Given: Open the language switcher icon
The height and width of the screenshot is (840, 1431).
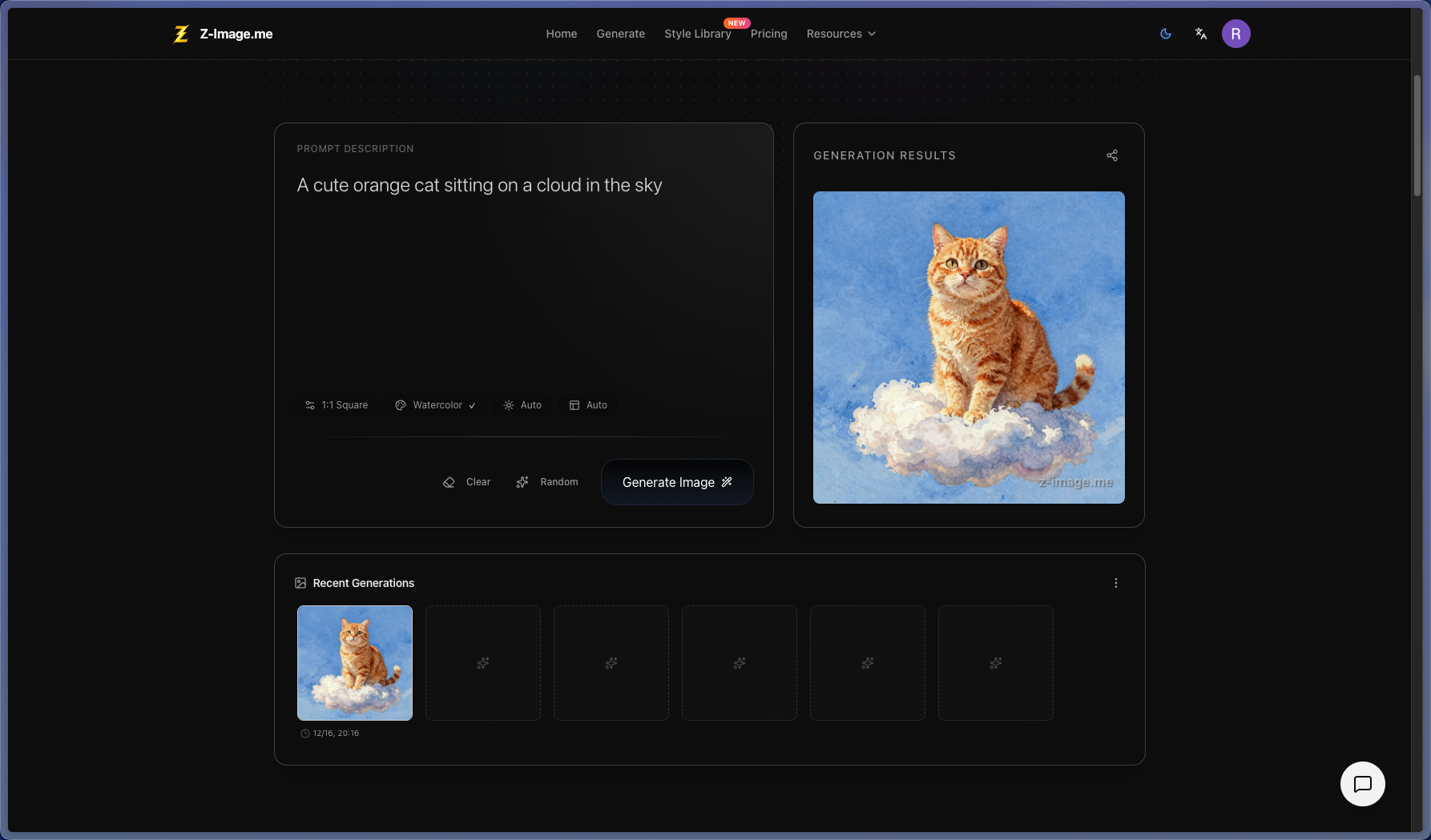Looking at the screenshot, I should [1200, 34].
